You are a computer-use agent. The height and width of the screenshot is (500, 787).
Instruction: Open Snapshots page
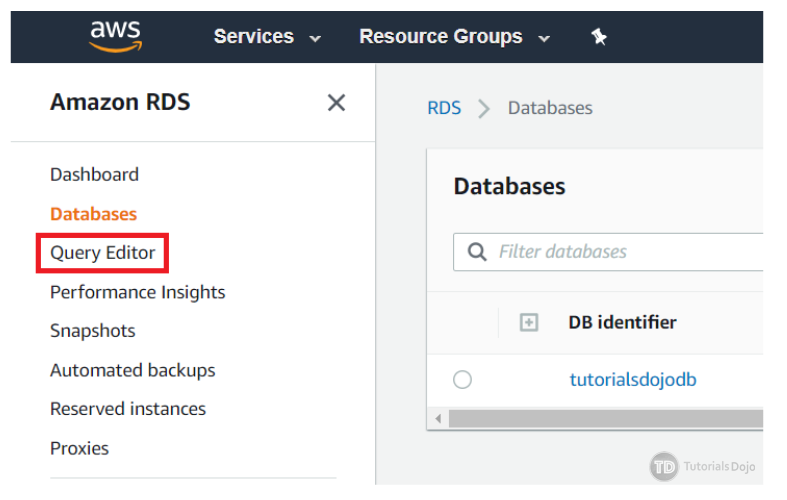click(x=92, y=331)
